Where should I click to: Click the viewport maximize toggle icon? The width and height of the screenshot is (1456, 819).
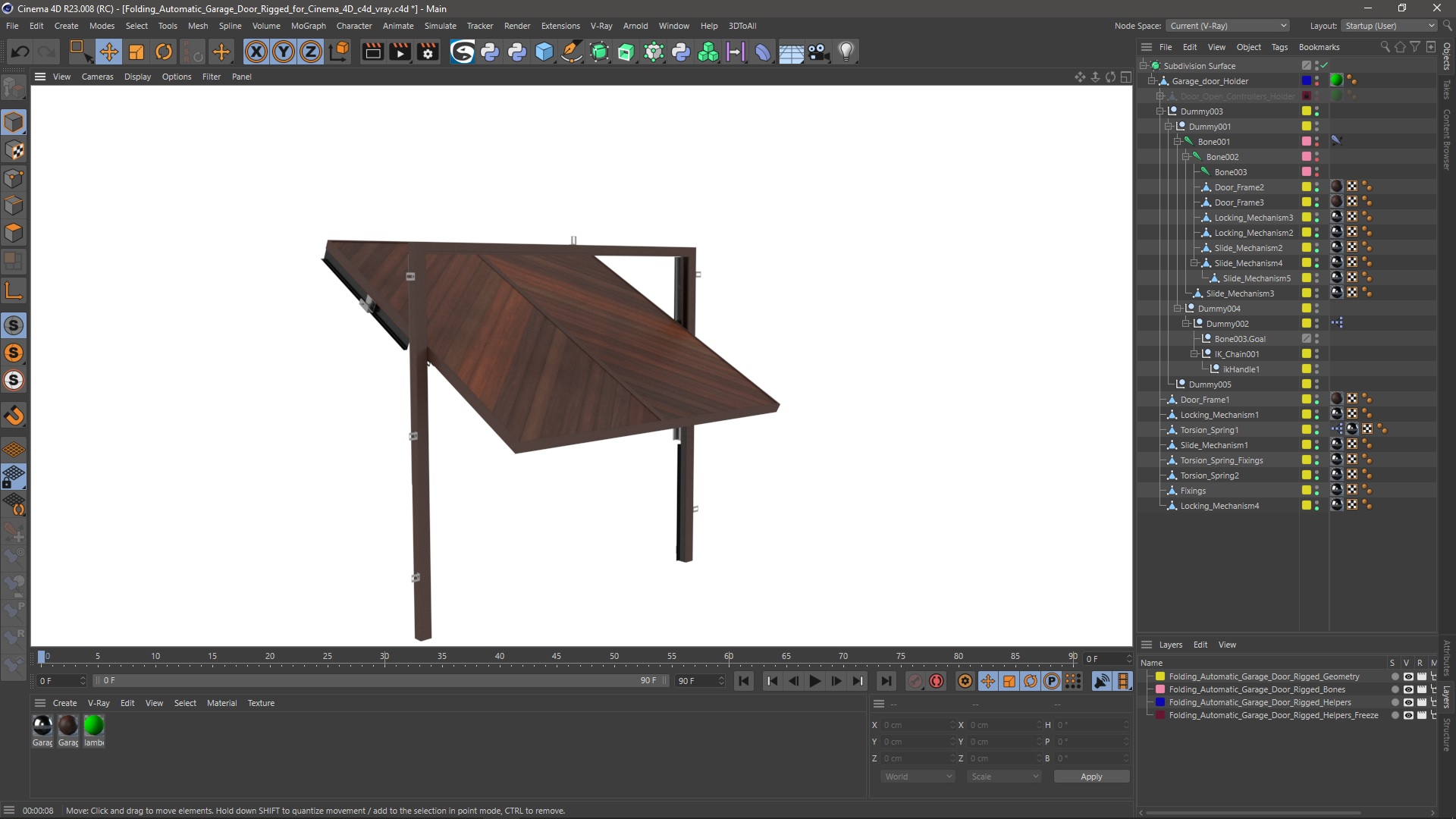(x=1126, y=77)
